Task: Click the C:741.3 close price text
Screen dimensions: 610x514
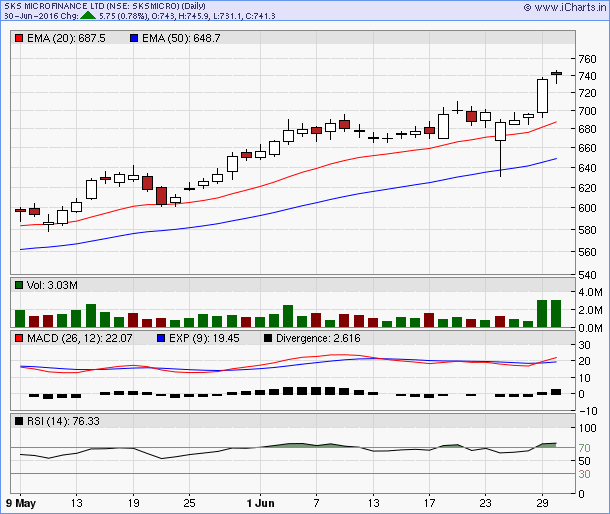Action: (260, 16)
